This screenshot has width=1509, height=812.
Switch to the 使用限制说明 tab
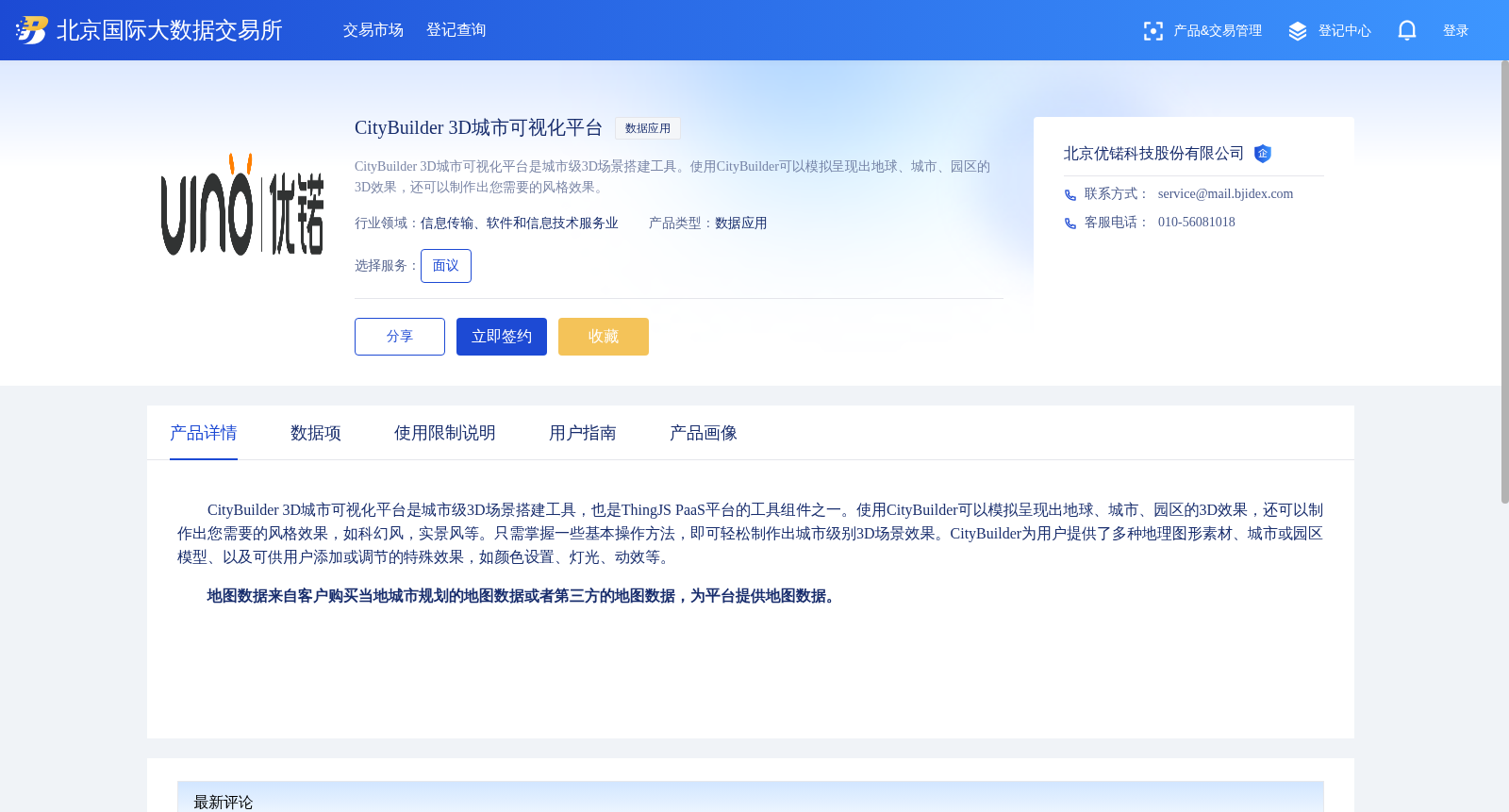(x=445, y=433)
